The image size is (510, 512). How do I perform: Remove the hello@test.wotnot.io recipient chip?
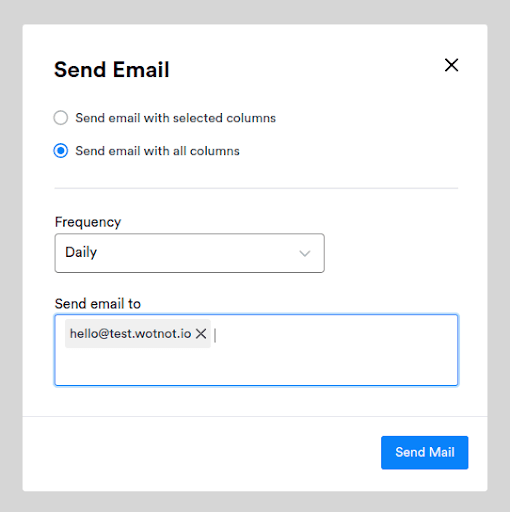pyautogui.click(x=201, y=333)
